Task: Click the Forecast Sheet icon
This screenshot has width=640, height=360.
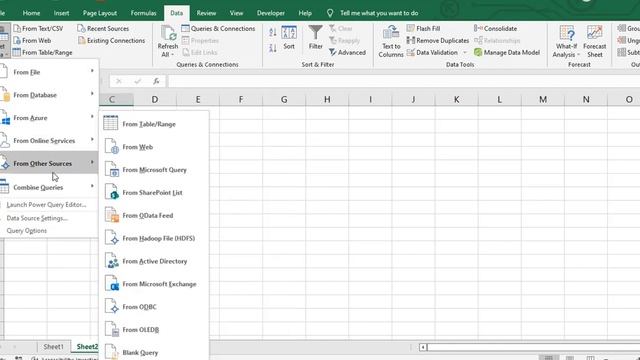Action: 595,33
